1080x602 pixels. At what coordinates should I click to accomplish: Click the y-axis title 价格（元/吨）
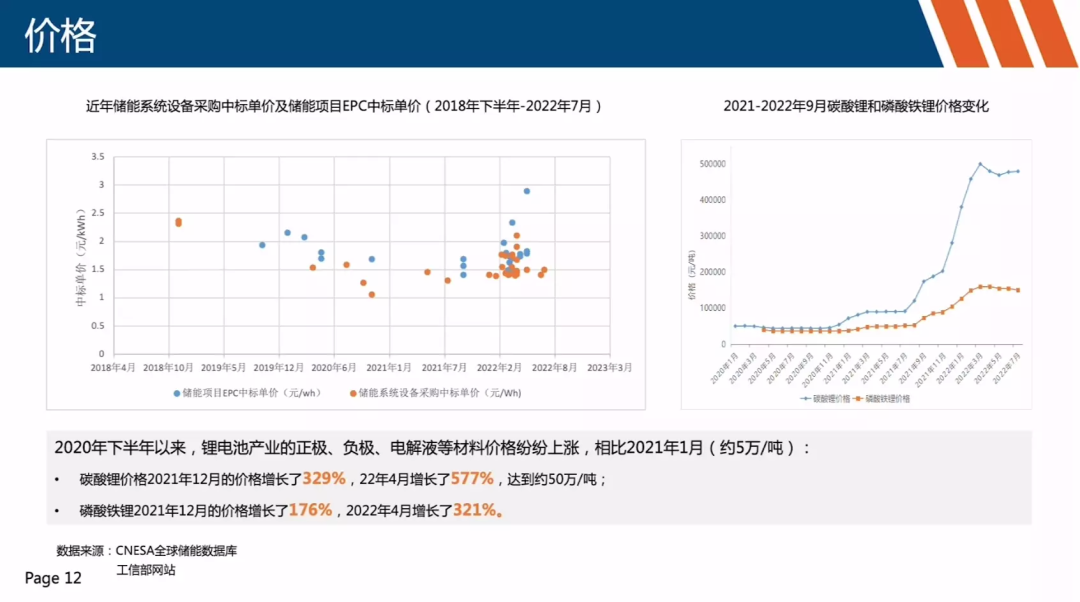[x=692, y=274]
